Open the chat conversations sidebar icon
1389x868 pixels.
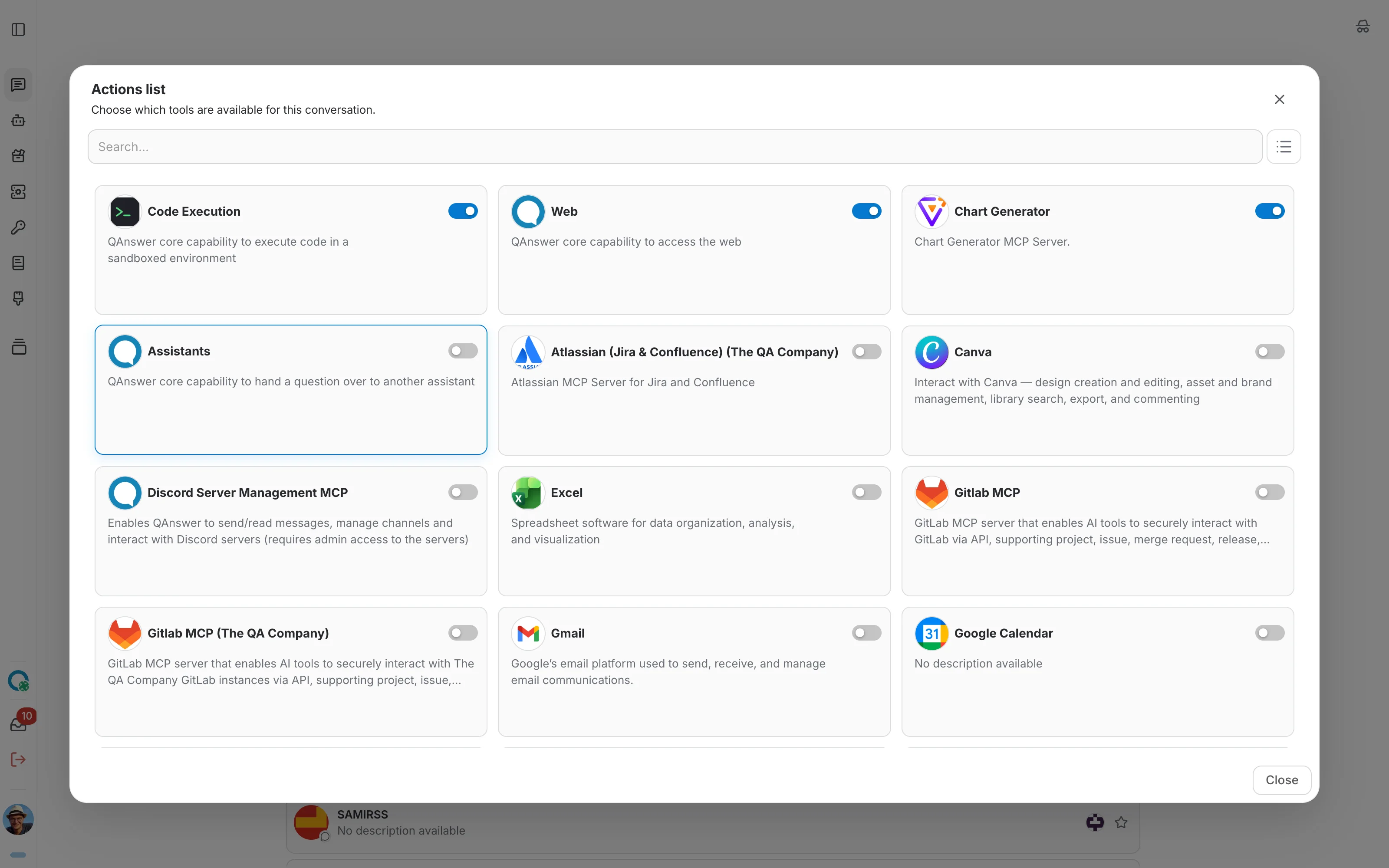click(18, 85)
